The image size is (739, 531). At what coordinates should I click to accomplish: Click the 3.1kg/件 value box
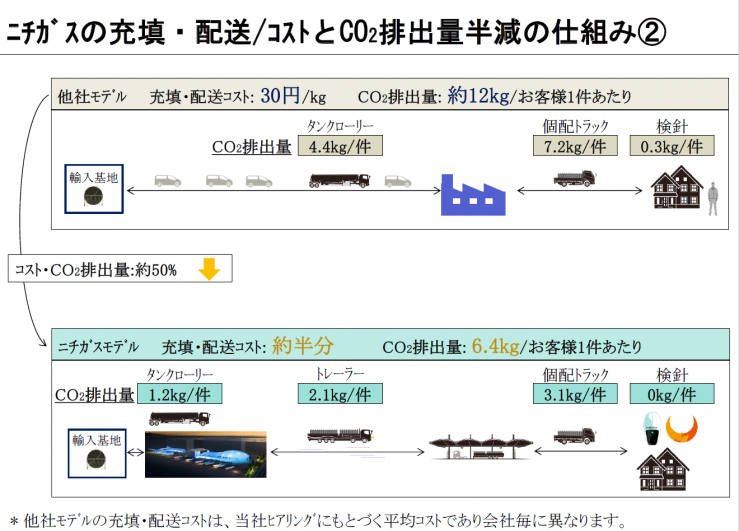(x=575, y=394)
